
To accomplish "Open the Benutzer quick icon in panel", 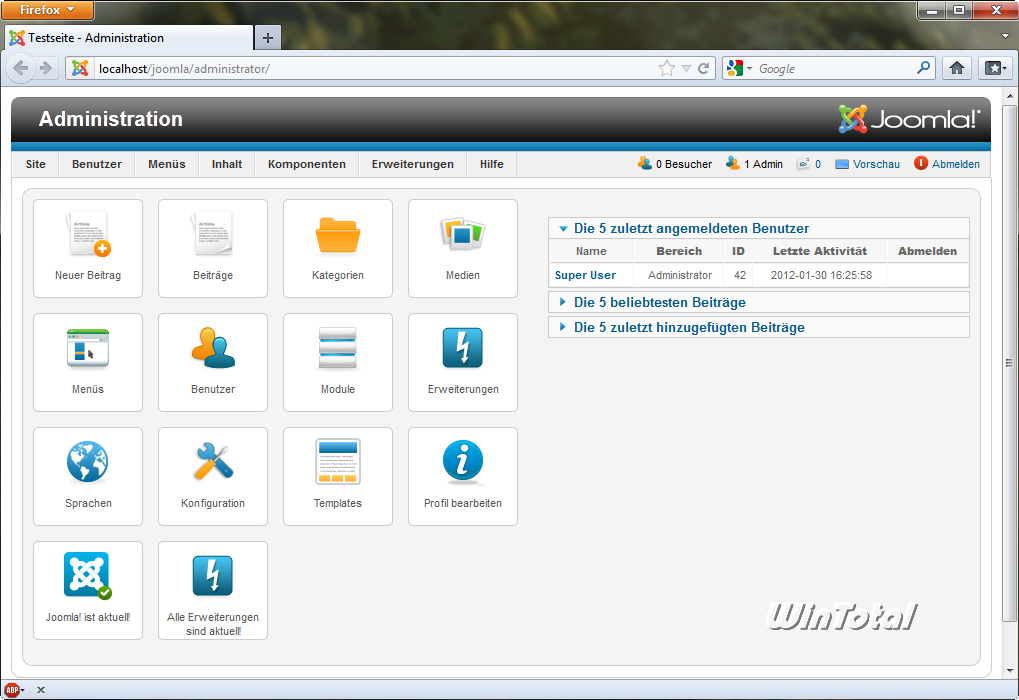I will click(213, 362).
